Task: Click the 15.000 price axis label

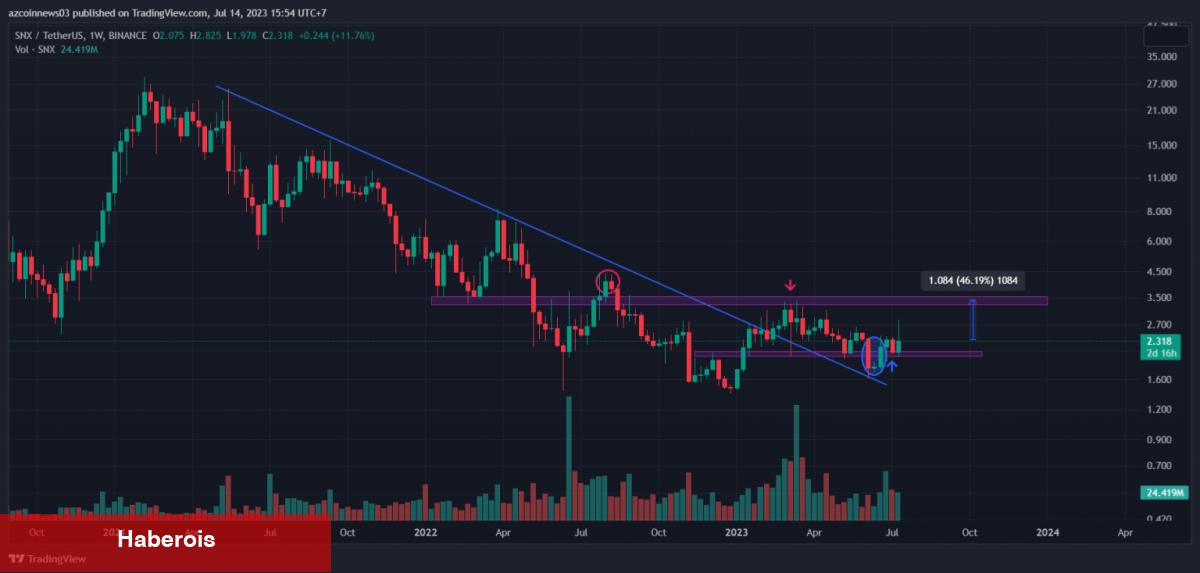Action: coord(1161,145)
